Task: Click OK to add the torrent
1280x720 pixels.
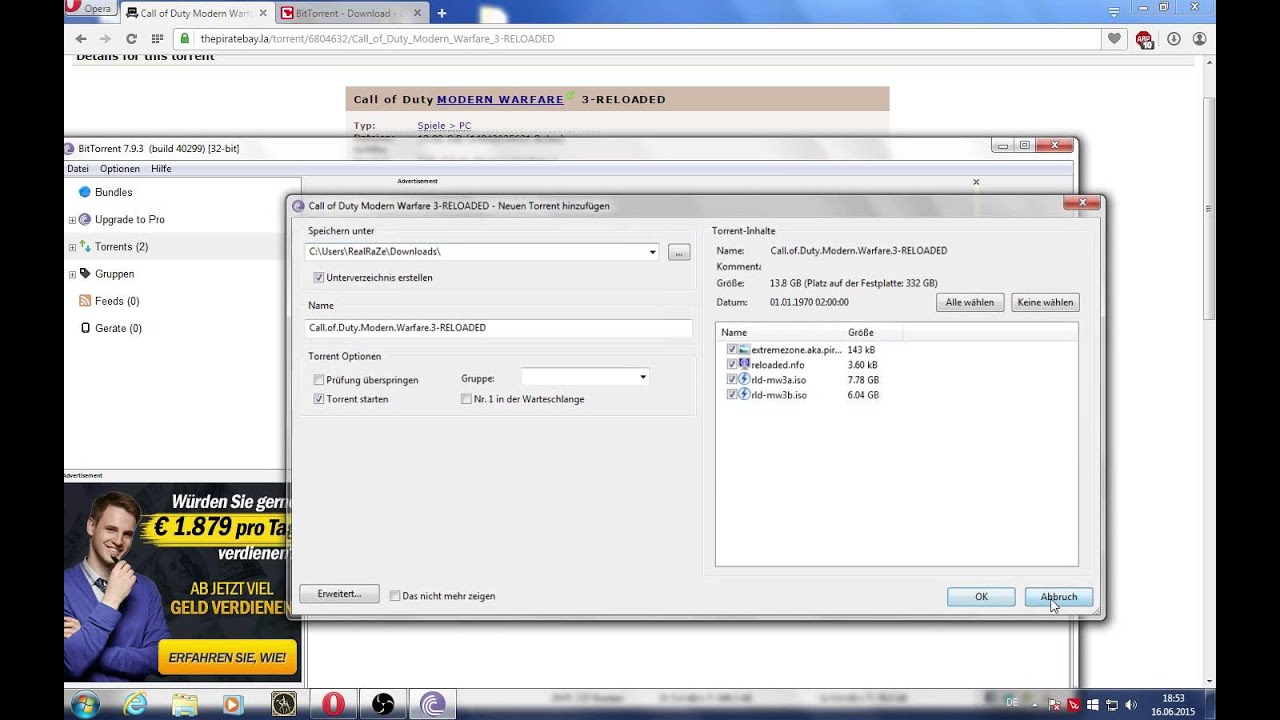Action: tap(981, 597)
